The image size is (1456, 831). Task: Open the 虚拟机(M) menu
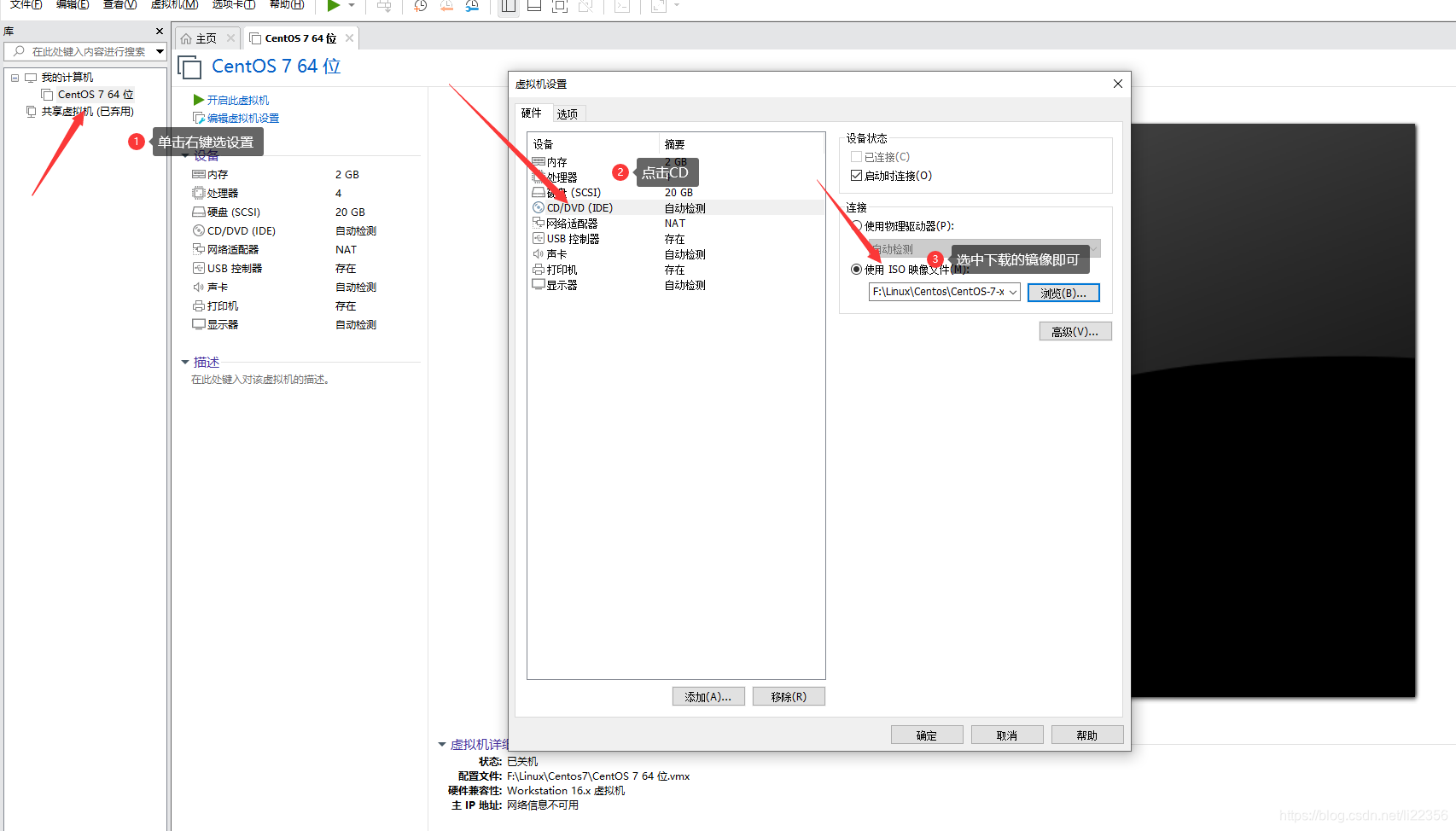(x=174, y=4)
